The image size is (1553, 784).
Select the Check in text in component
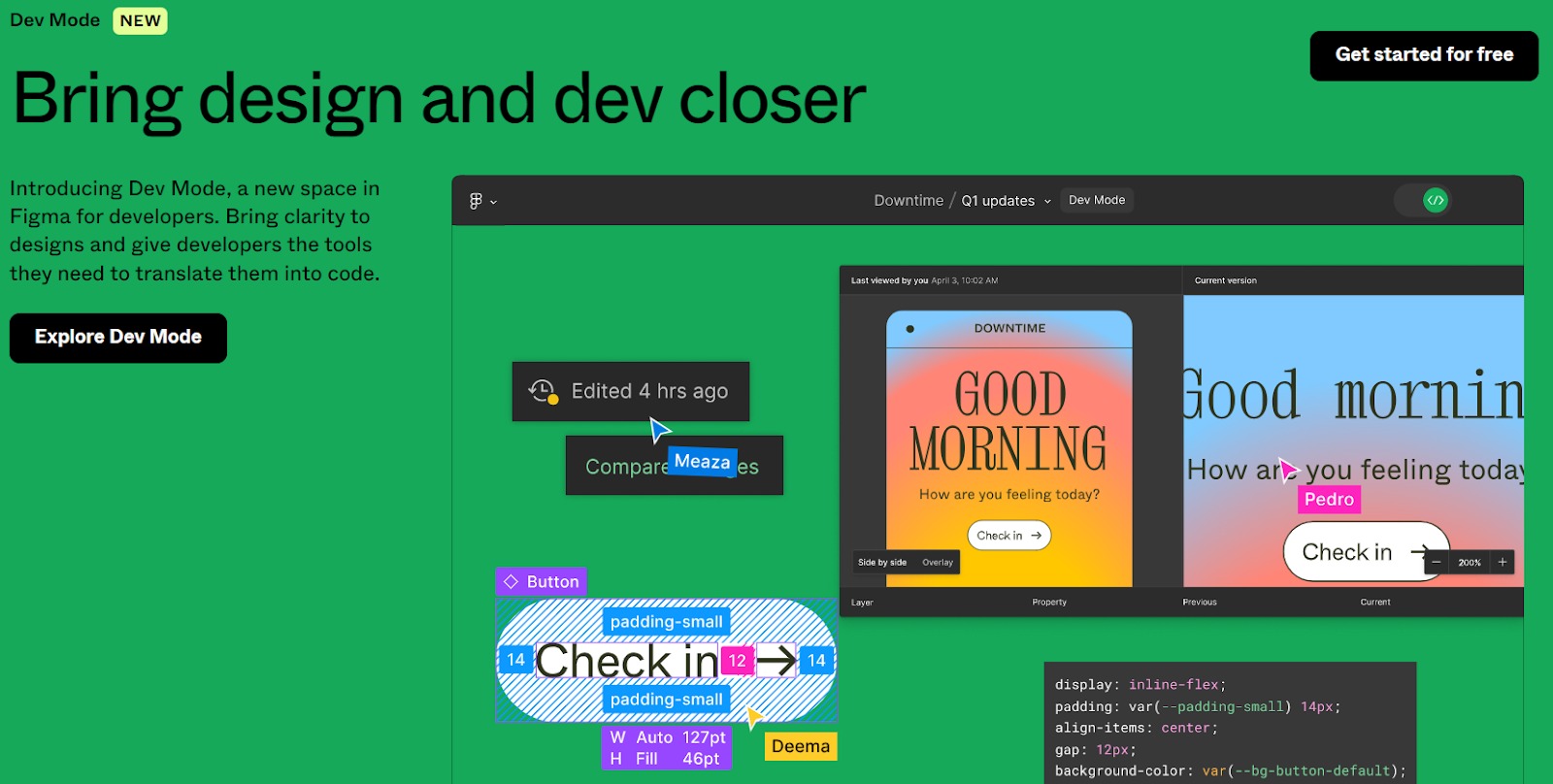pyautogui.click(x=627, y=661)
